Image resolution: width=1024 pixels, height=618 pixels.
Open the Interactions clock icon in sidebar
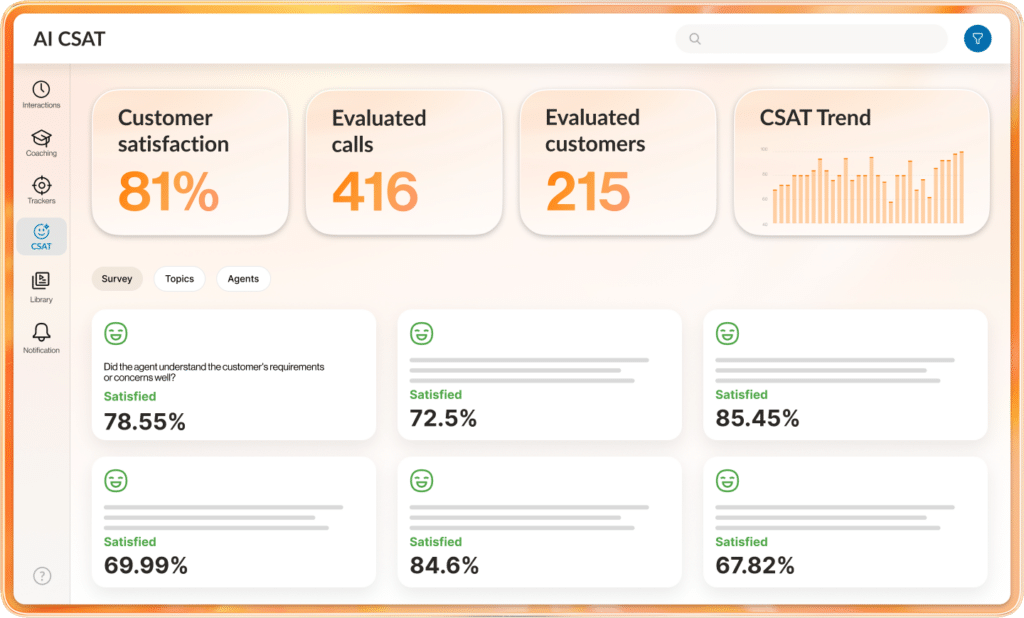tap(41, 90)
